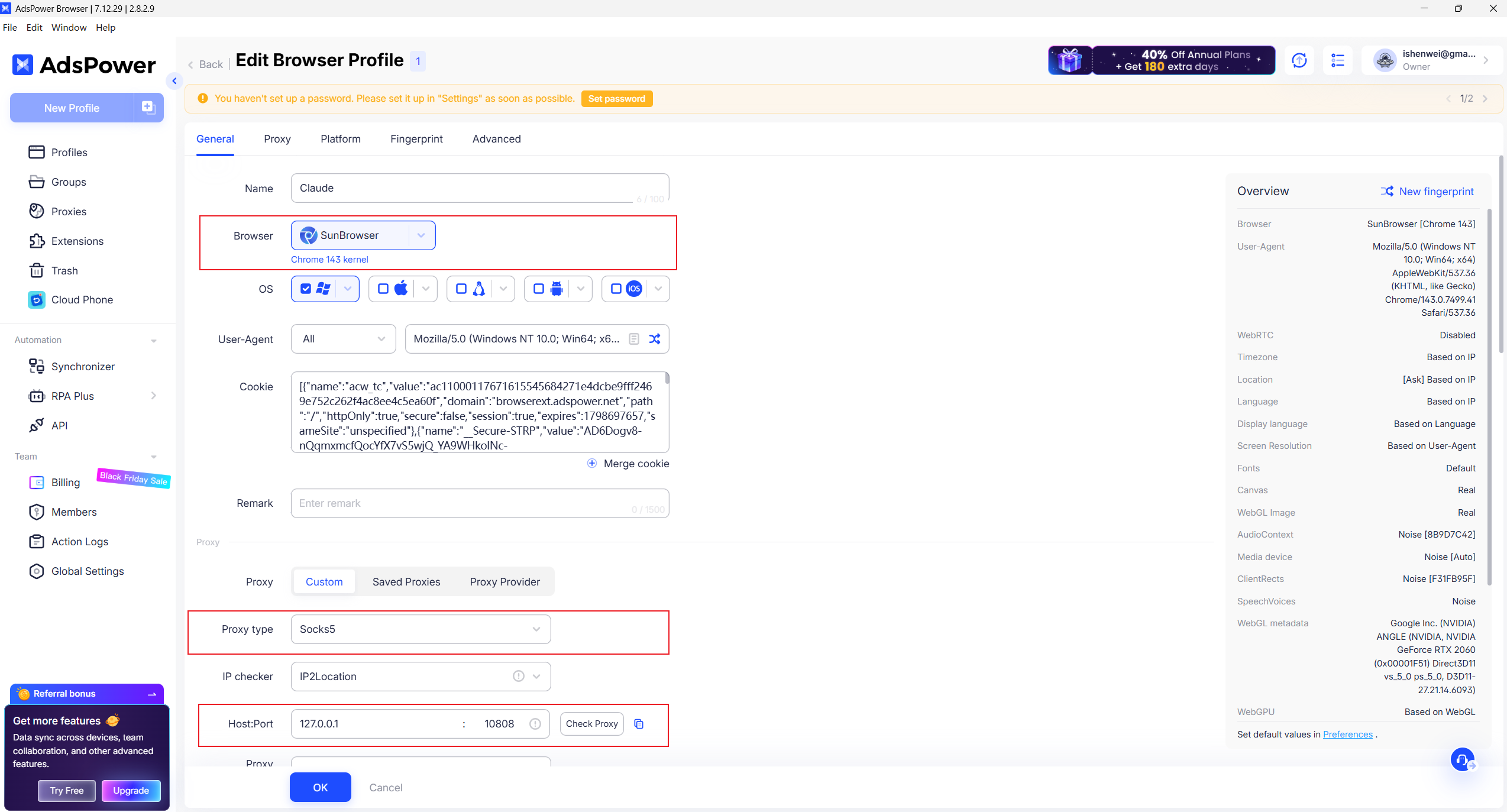Copy proxy info icon beside Check Proxy

point(639,724)
